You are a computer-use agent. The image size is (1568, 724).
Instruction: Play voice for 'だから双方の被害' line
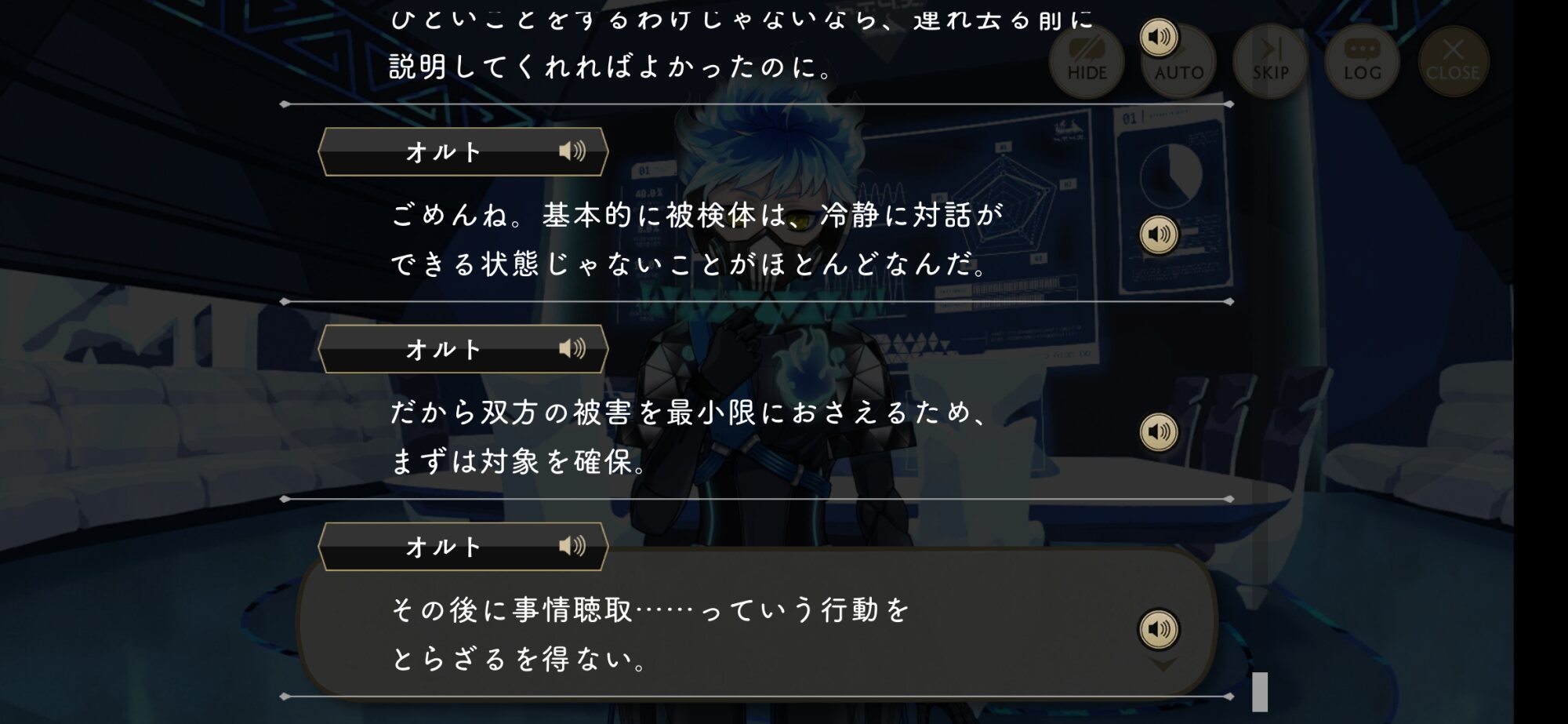click(1159, 432)
